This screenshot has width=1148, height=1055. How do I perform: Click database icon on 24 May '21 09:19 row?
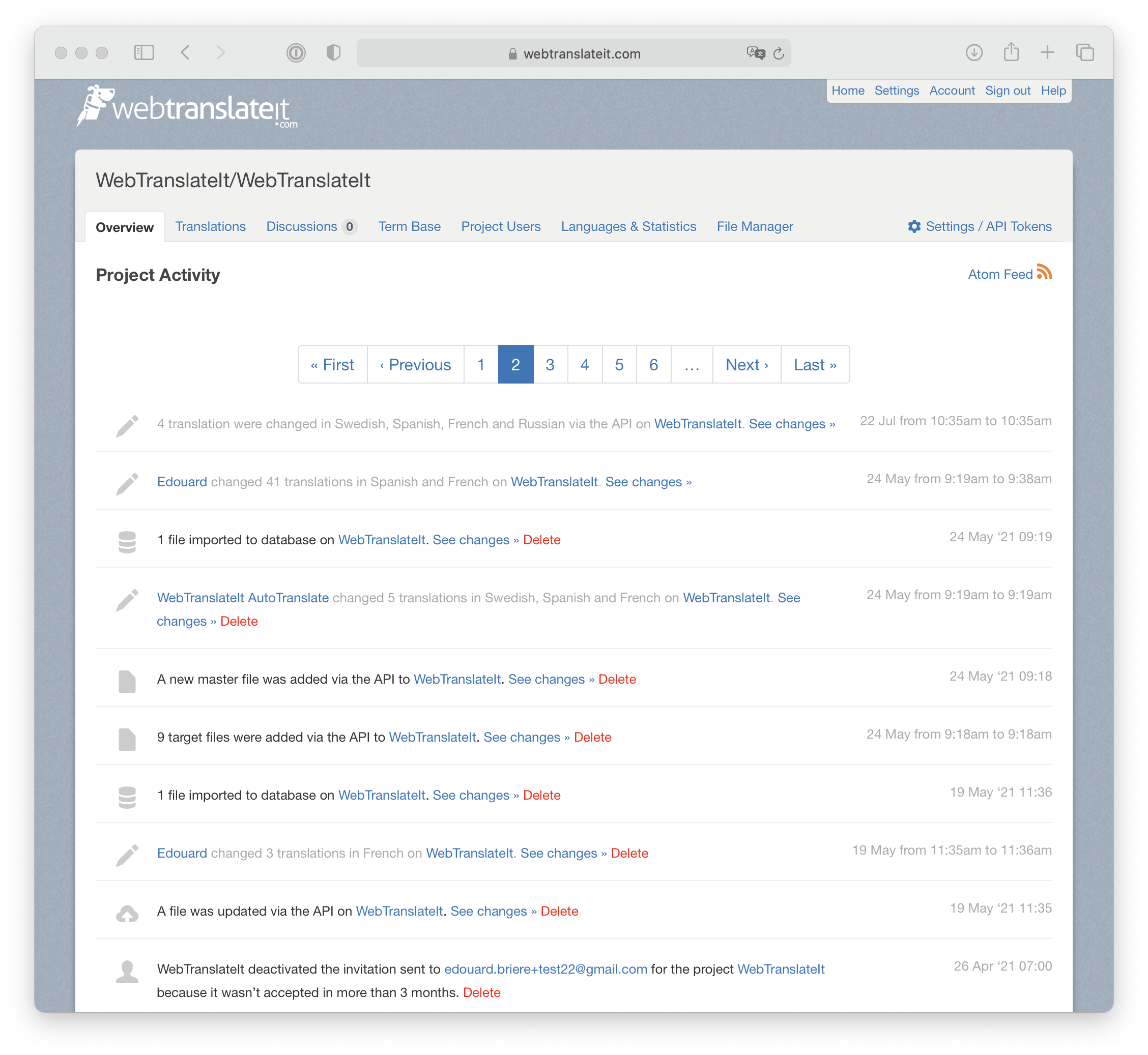coord(127,542)
